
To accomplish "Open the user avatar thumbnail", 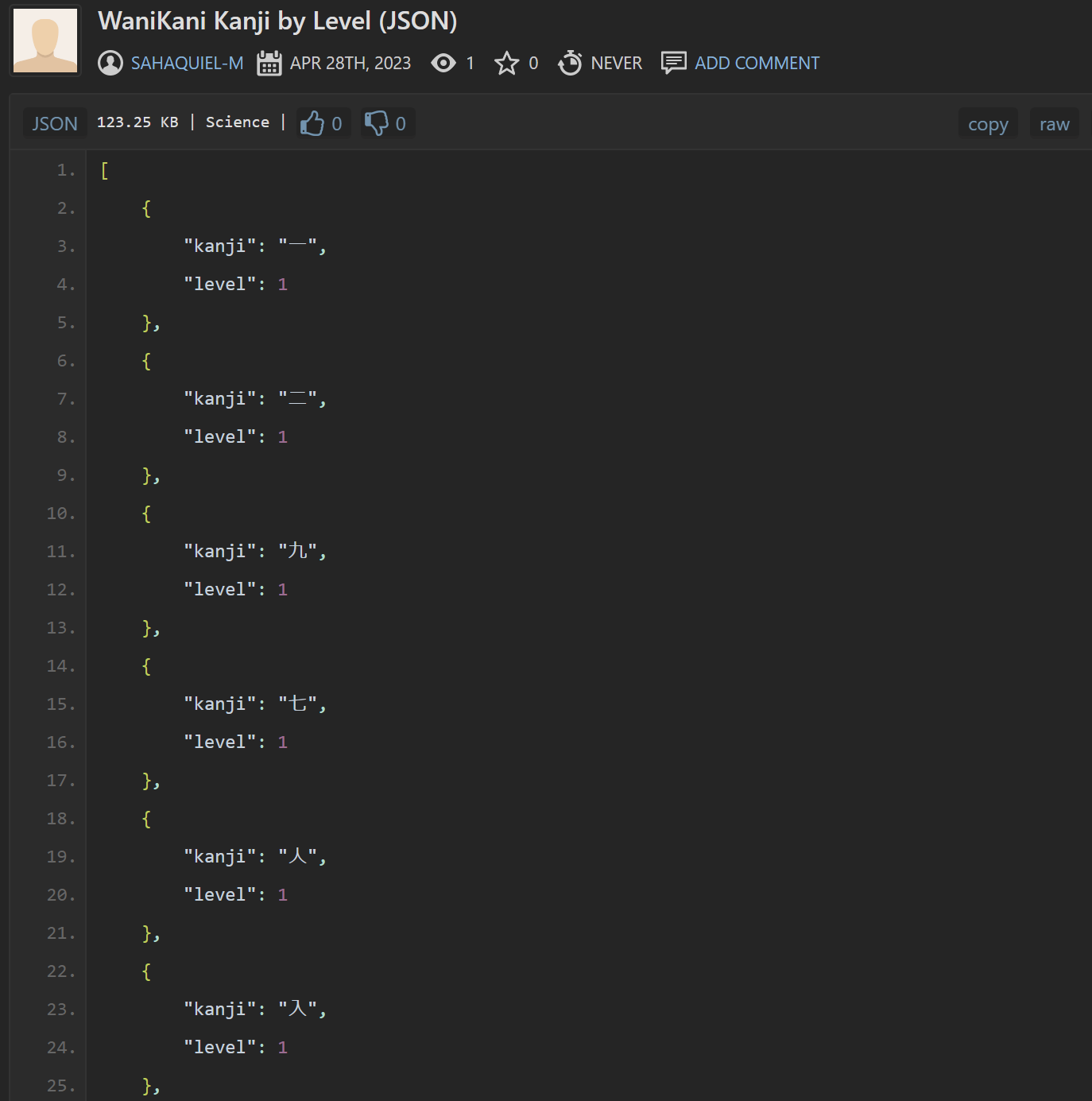I will pos(45,41).
